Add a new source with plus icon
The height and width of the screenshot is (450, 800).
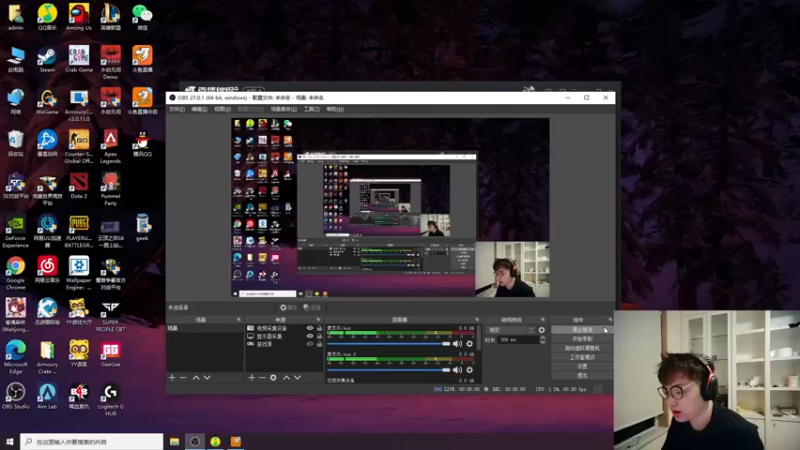252,378
